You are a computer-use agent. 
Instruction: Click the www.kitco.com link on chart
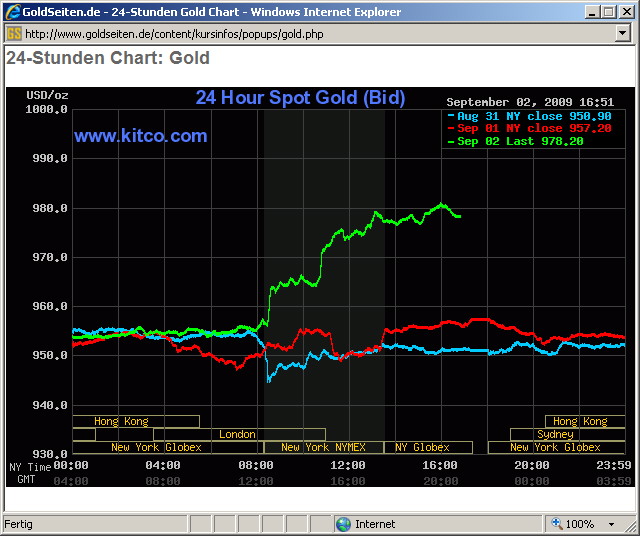140,136
